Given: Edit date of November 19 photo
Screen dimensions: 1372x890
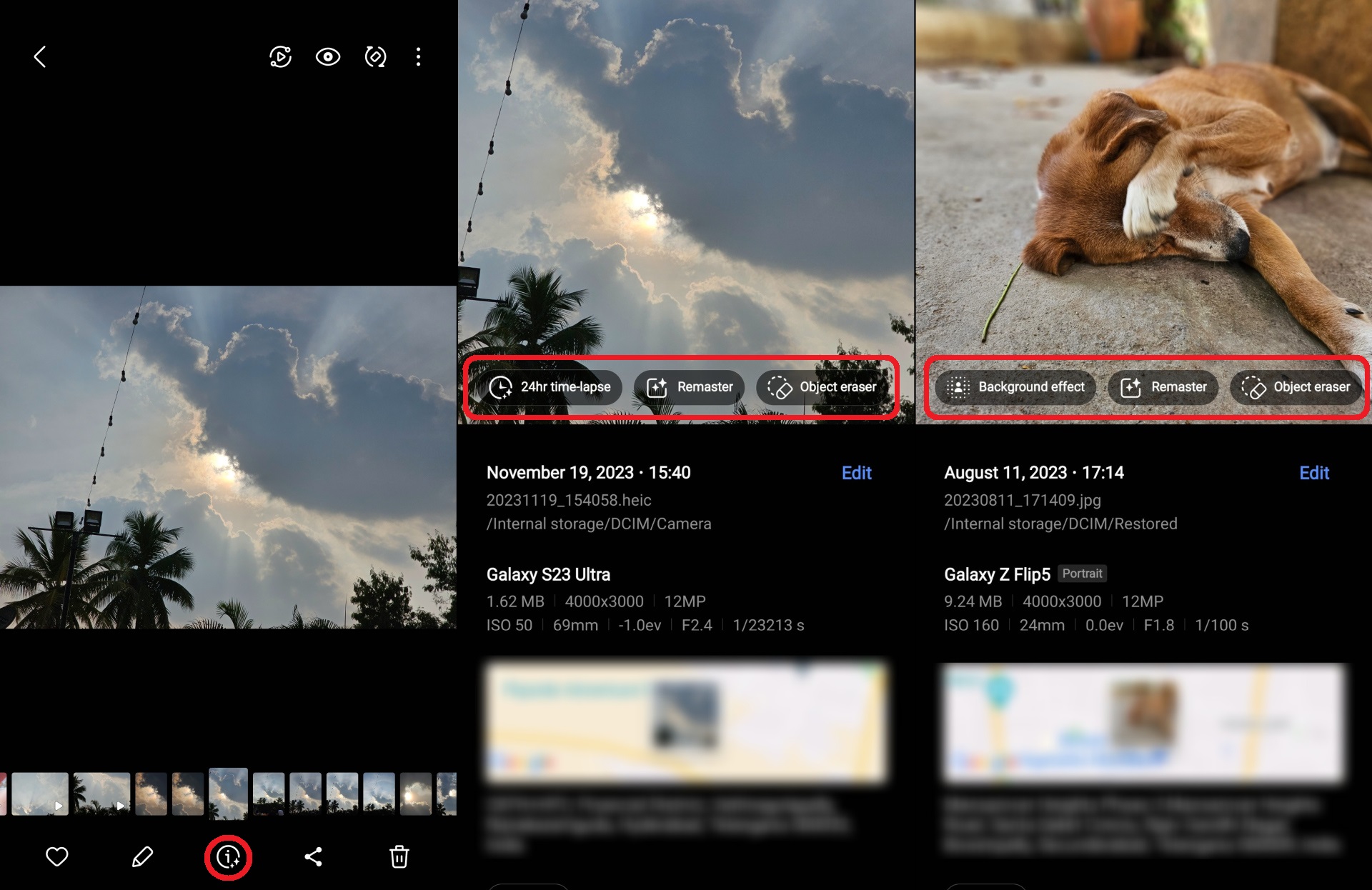Looking at the screenshot, I should pos(856,473).
